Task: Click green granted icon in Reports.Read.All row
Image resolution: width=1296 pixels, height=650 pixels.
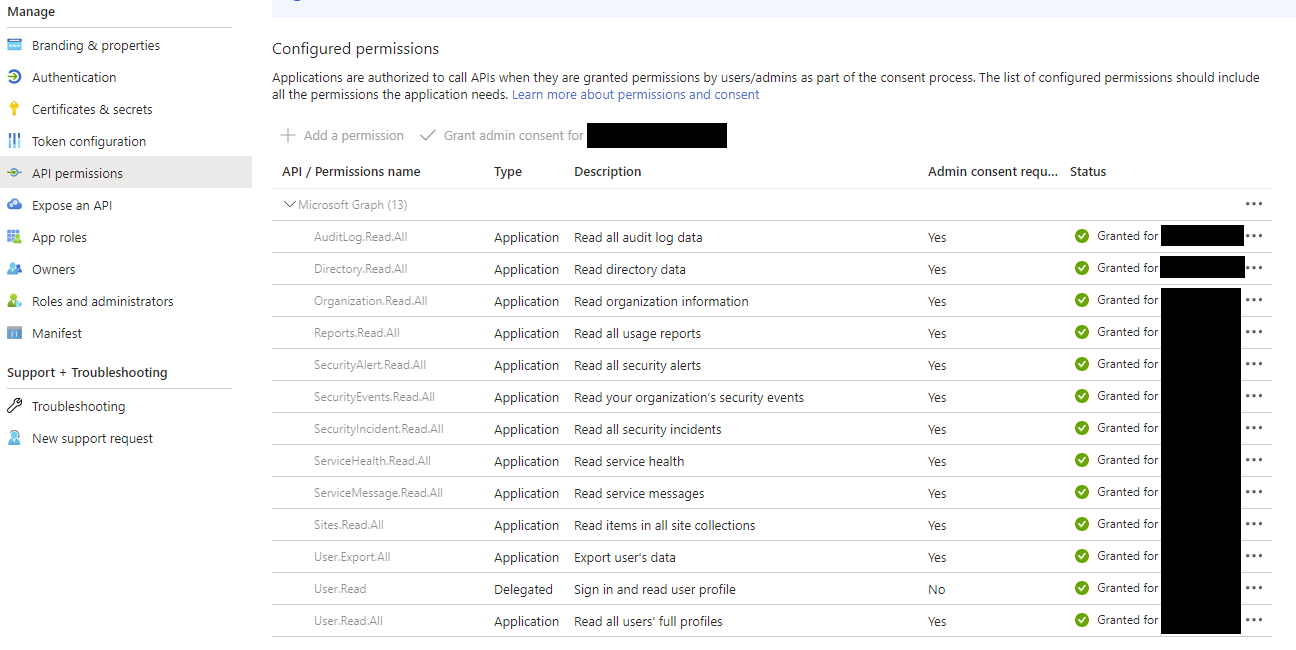Action: point(1082,332)
